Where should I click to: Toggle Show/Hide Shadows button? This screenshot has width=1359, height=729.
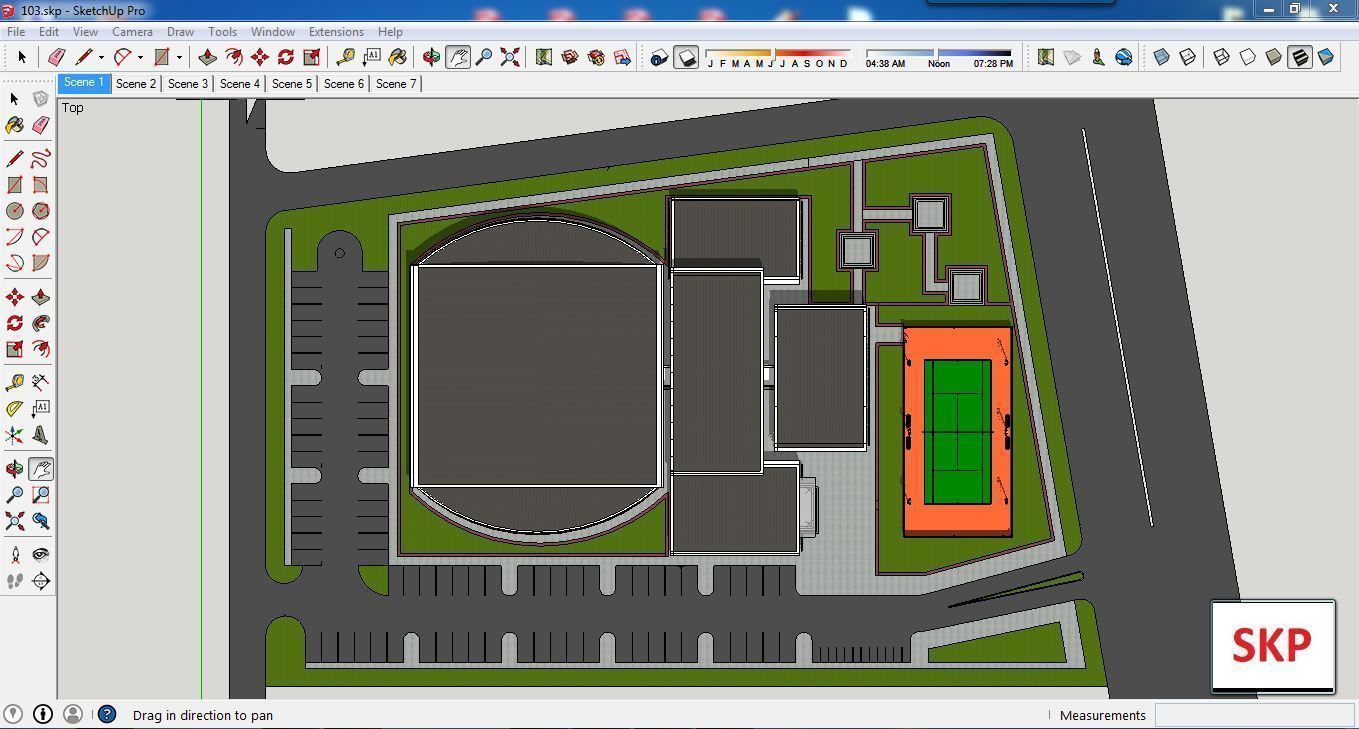click(686, 57)
